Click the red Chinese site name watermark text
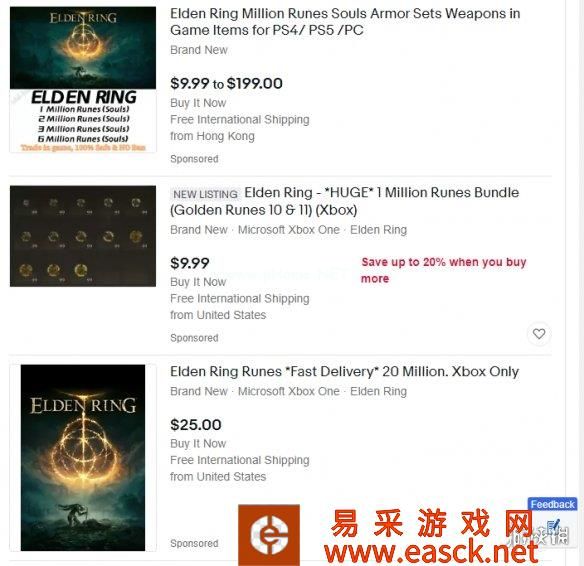Screen dimensions: 584x566 click(x=432, y=524)
